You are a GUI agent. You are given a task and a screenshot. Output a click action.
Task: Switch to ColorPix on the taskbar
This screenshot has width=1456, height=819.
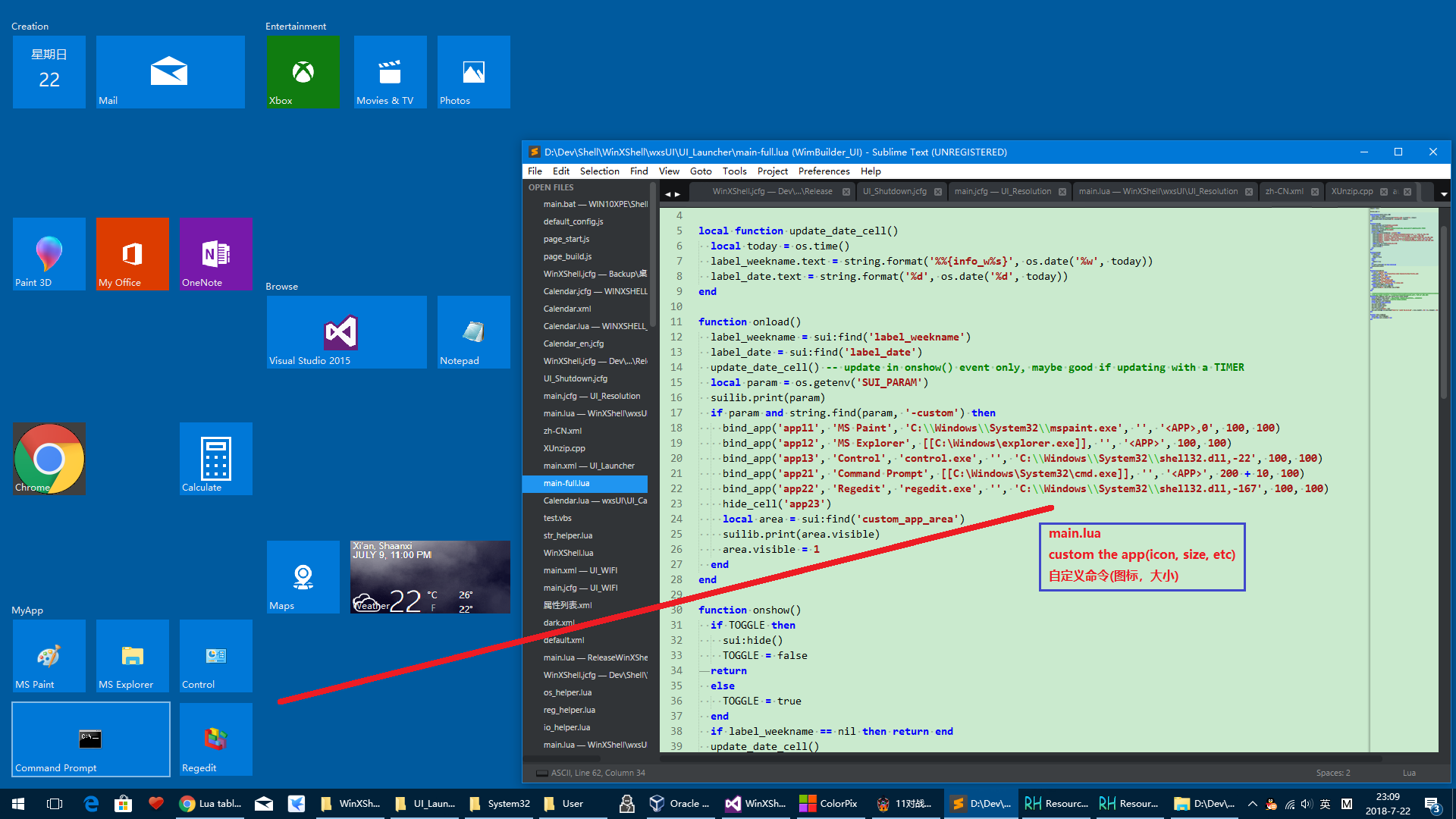(829, 804)
